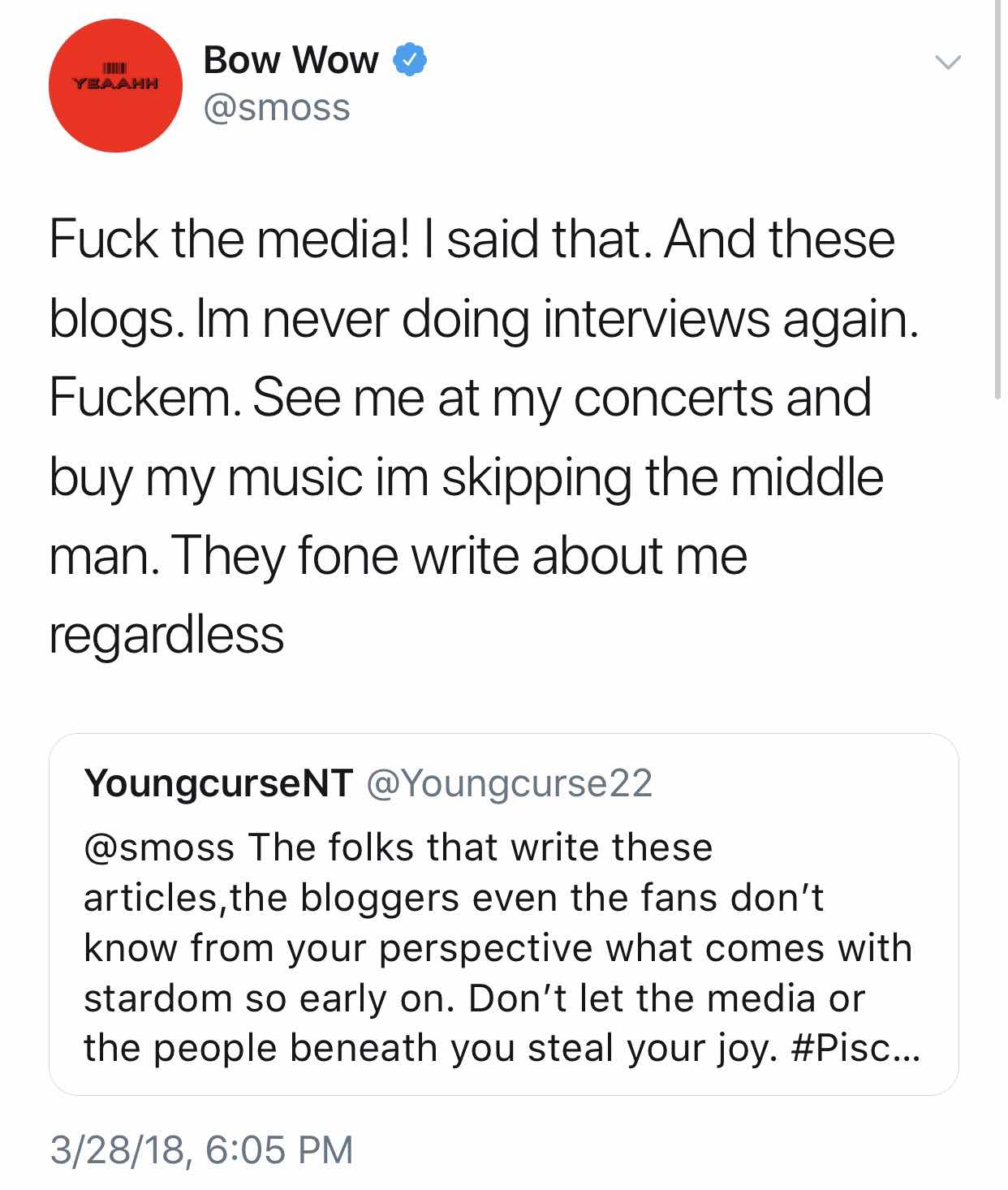Click the word "blogs." in tweet

tap(112, 319)
